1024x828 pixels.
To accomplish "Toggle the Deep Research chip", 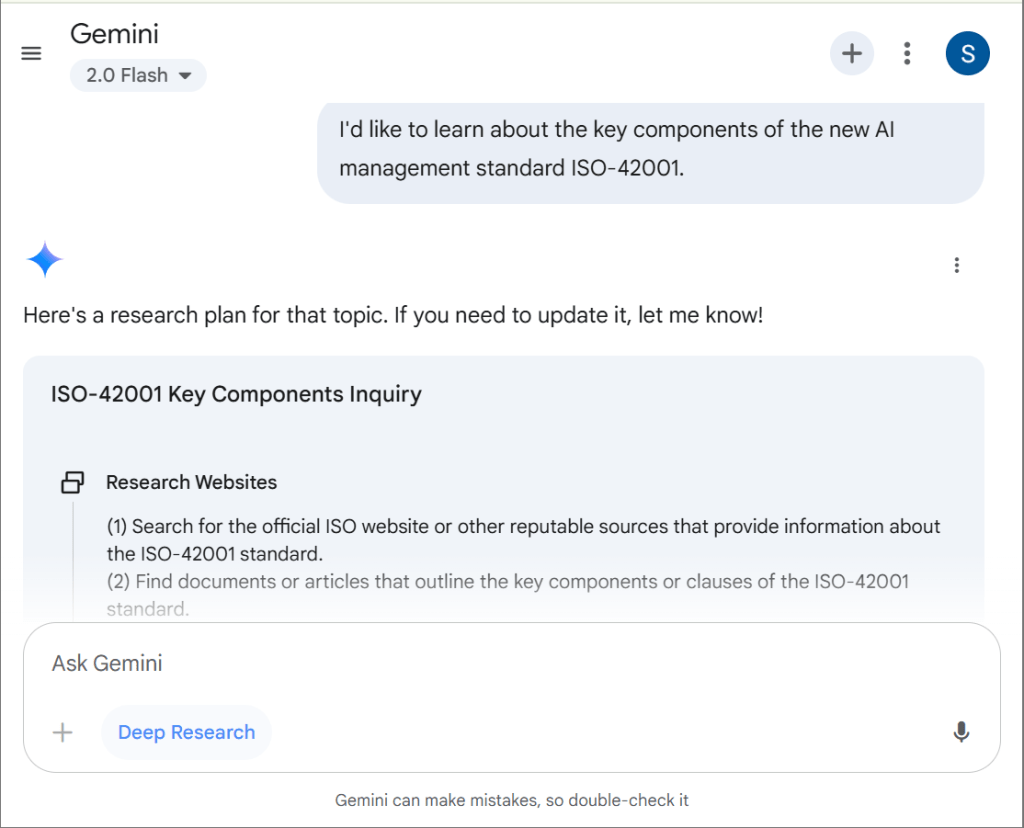I will pyautogui.click(x=186, y=733).
